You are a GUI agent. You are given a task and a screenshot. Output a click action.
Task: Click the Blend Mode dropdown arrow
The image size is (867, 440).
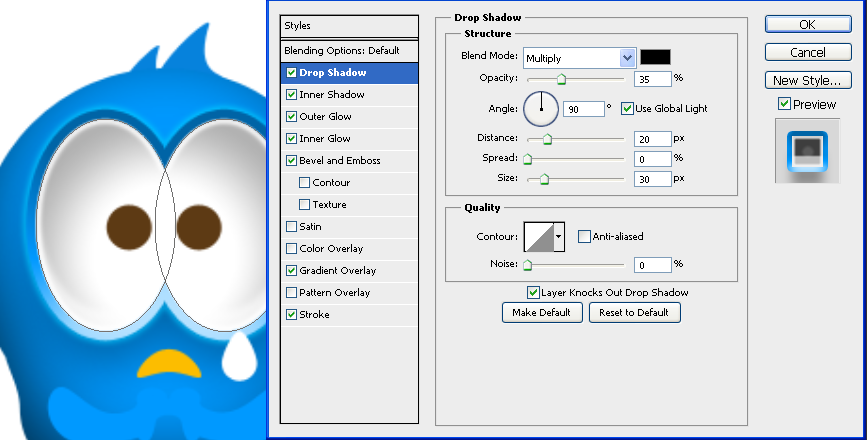tap(627, 58)
